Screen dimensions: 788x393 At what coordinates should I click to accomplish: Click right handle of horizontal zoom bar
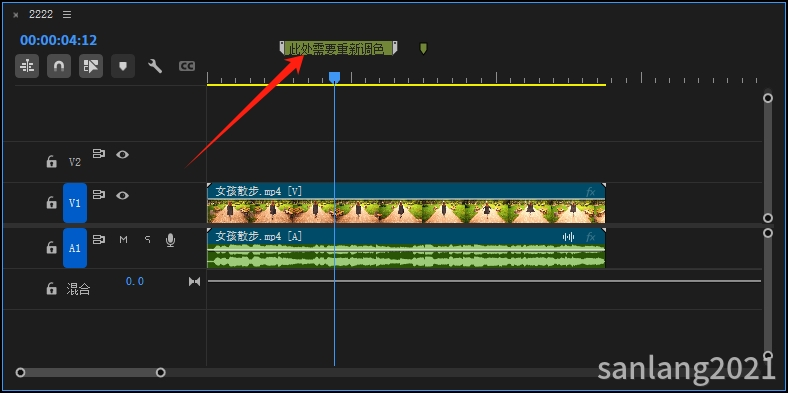pos(160,372)
